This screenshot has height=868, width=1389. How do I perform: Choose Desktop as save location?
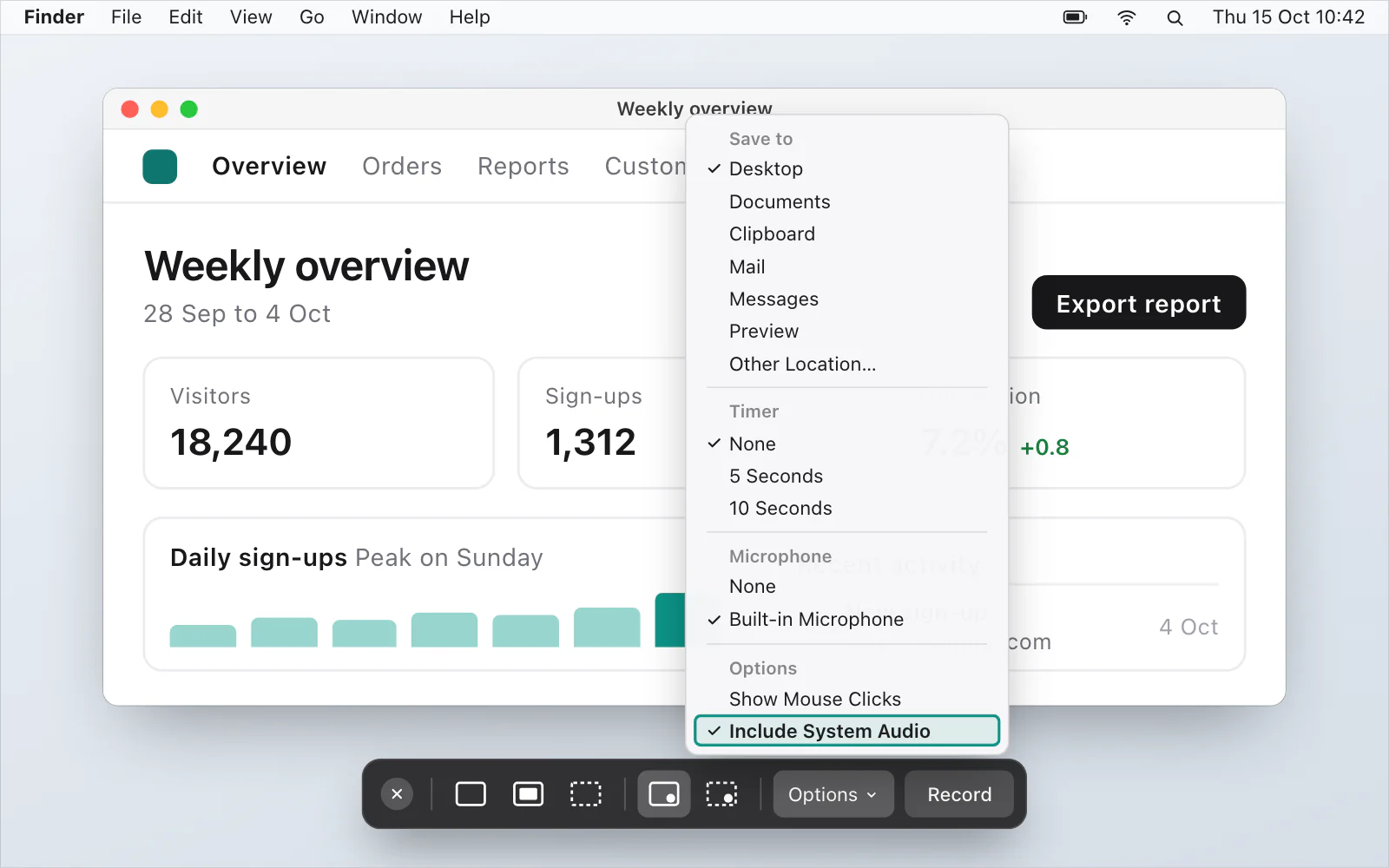coord(846,169)
